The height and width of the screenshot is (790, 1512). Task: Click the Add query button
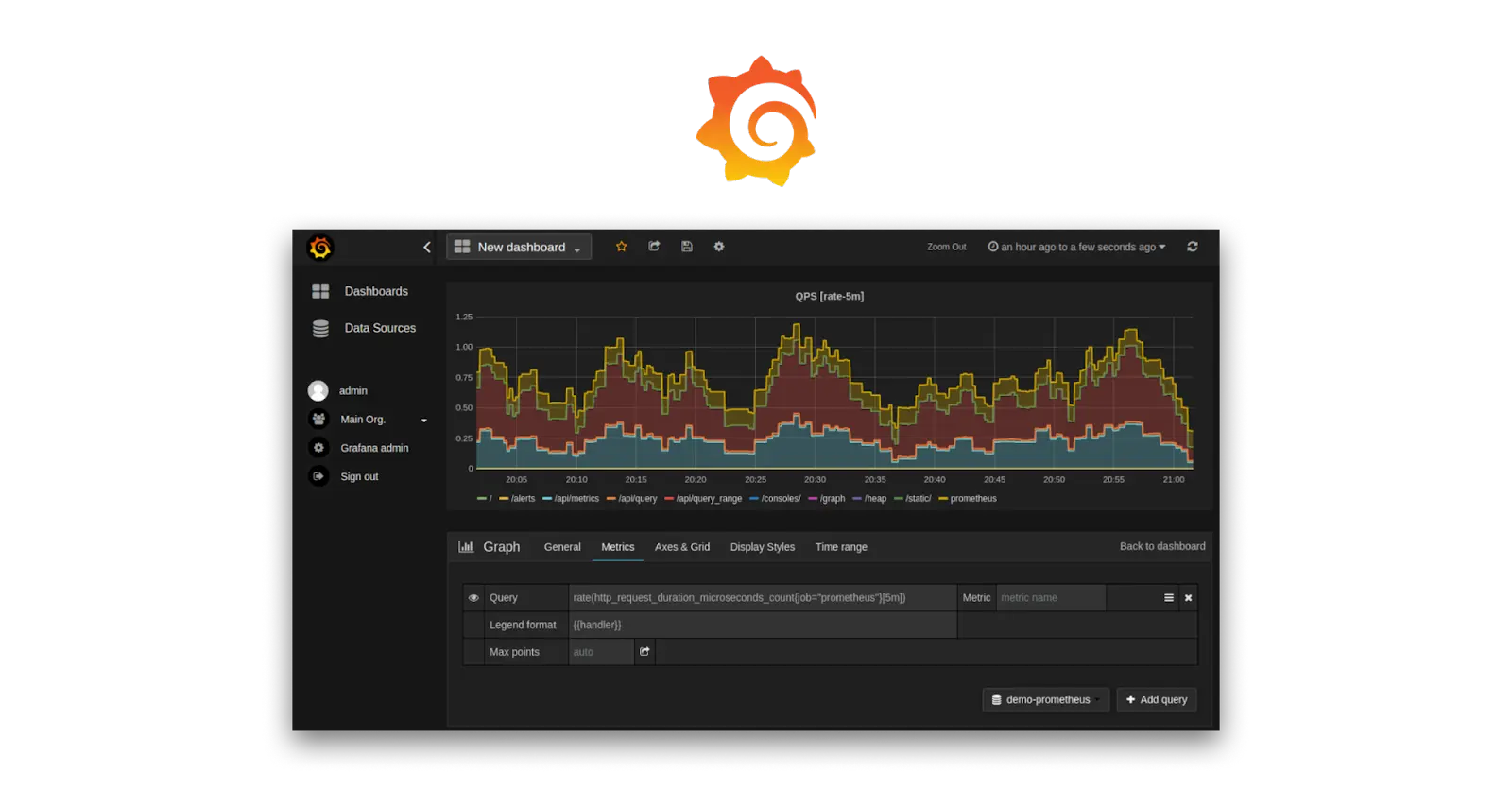1157,700
